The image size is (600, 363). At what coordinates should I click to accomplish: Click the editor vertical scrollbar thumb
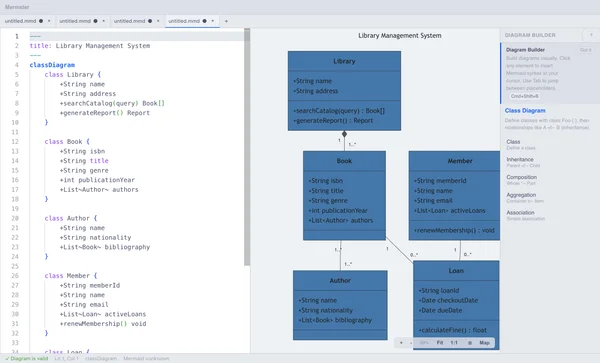coord(247,147)
